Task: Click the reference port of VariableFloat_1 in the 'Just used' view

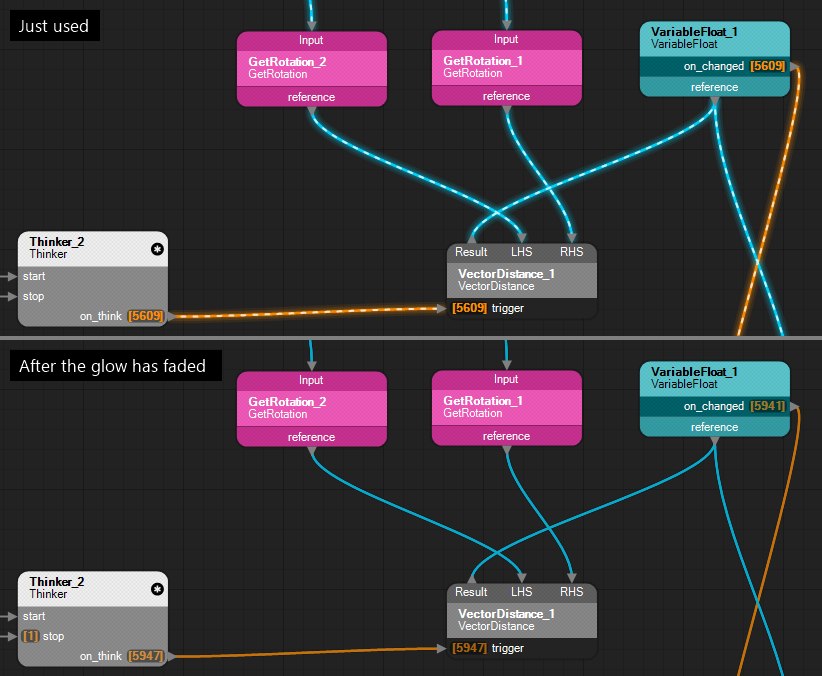Action: point(715,87)
